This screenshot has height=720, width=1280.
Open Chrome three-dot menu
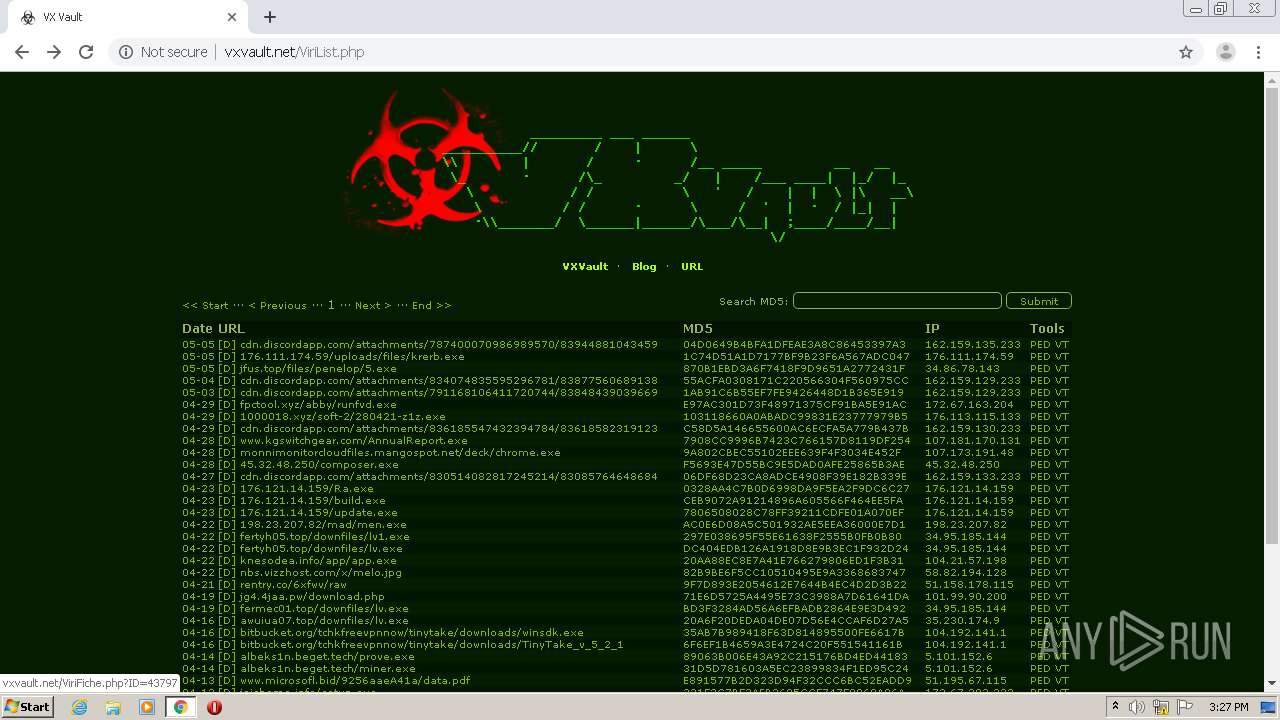[x=1258, y=52]
